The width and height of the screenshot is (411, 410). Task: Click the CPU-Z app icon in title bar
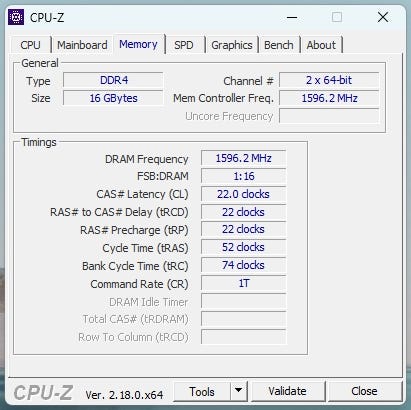(x=16, y=17)
